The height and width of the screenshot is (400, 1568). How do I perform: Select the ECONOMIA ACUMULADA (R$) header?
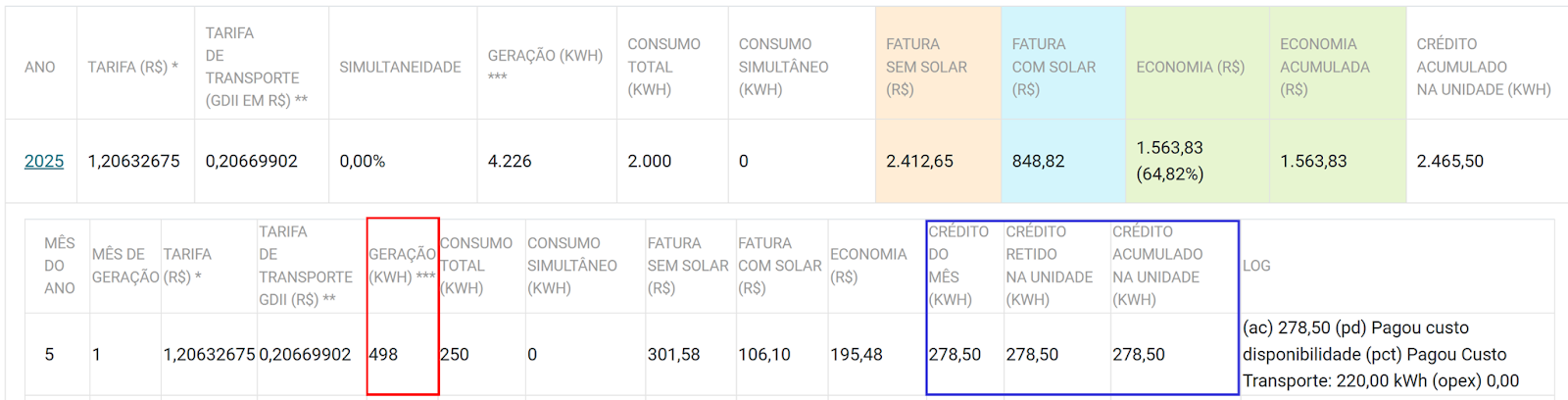[1324, 67]
